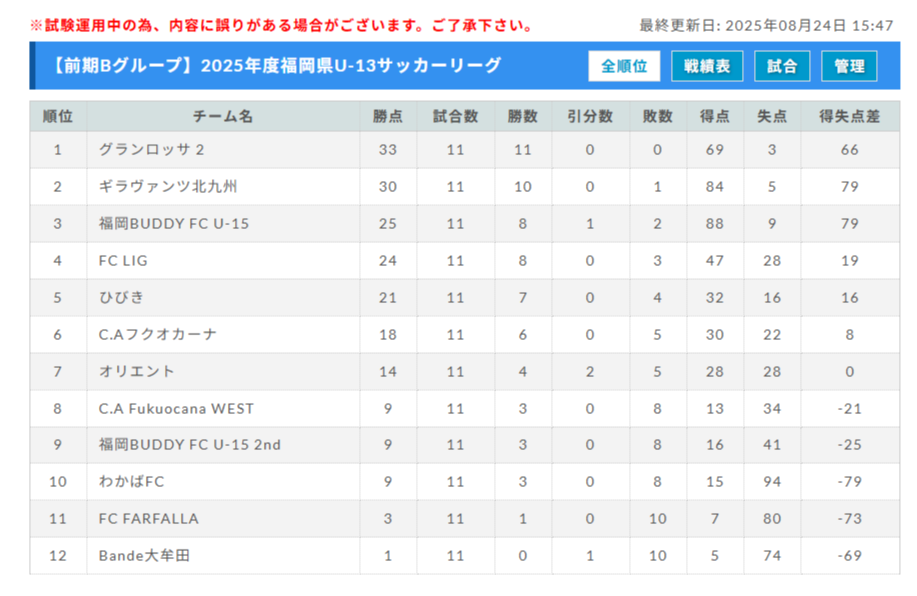This screenshot has height=596, width=917.
Task: Click the ひびき team name
Action: coord(121,297)
